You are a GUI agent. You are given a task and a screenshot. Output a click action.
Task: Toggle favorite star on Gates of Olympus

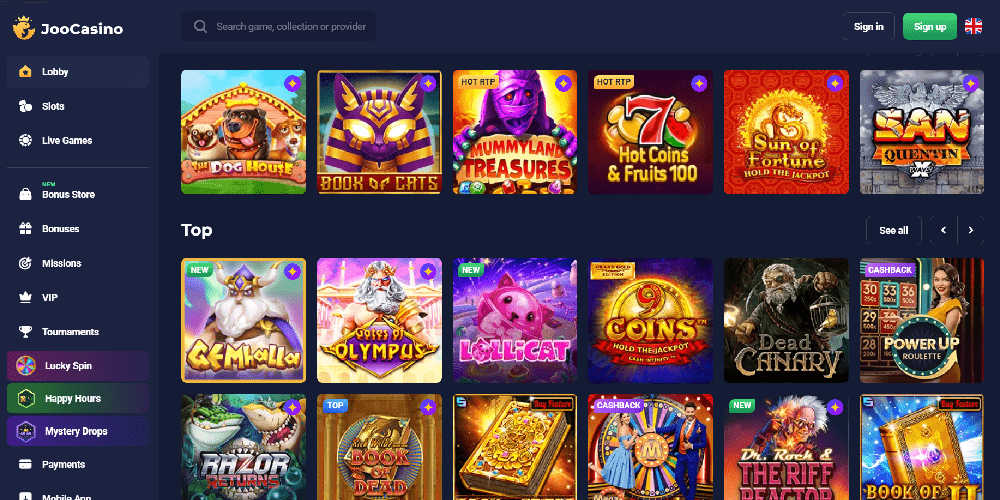(x=428, y=272)
